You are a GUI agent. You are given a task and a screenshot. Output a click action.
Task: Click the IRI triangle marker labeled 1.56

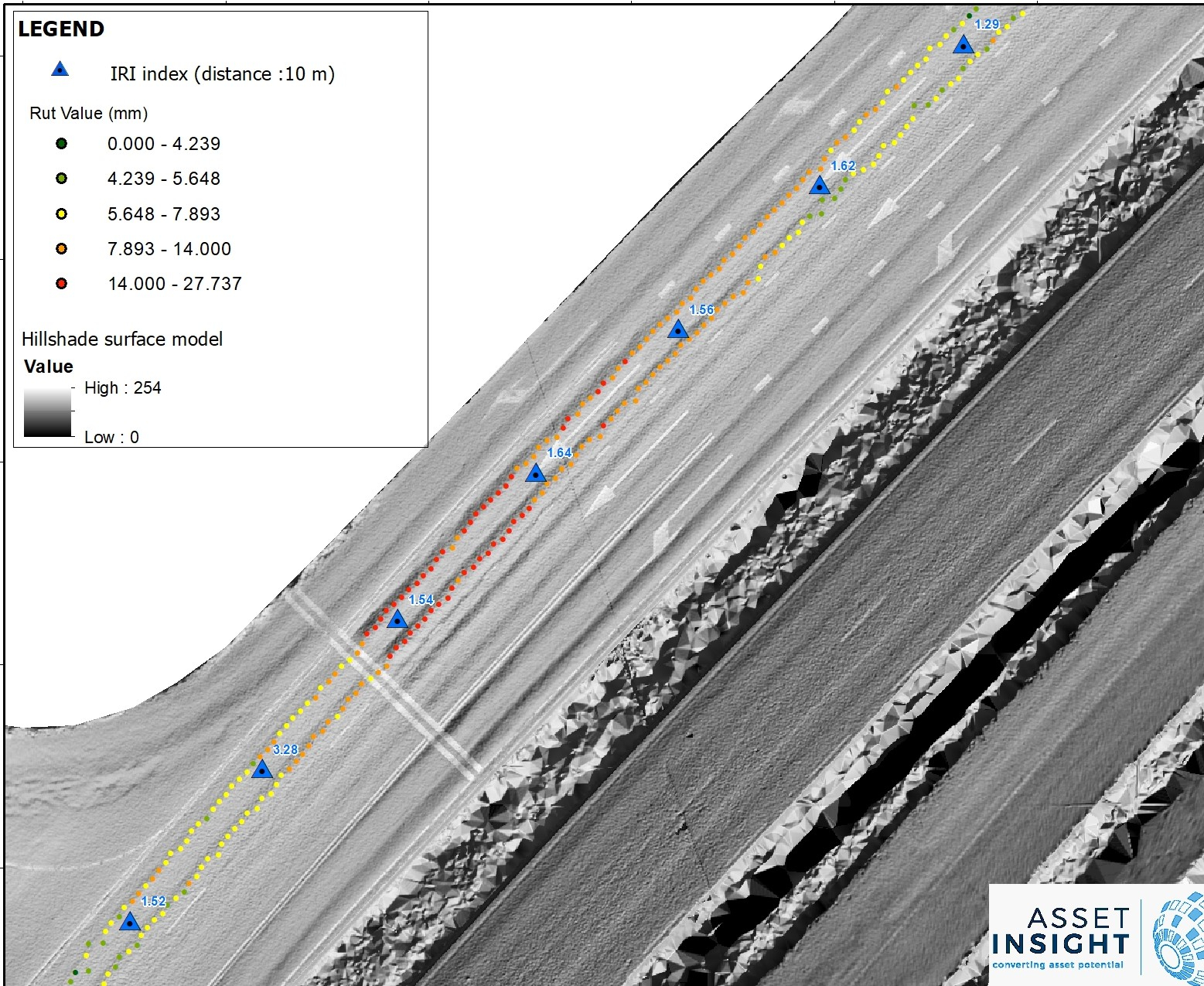(x=678, y=329)
